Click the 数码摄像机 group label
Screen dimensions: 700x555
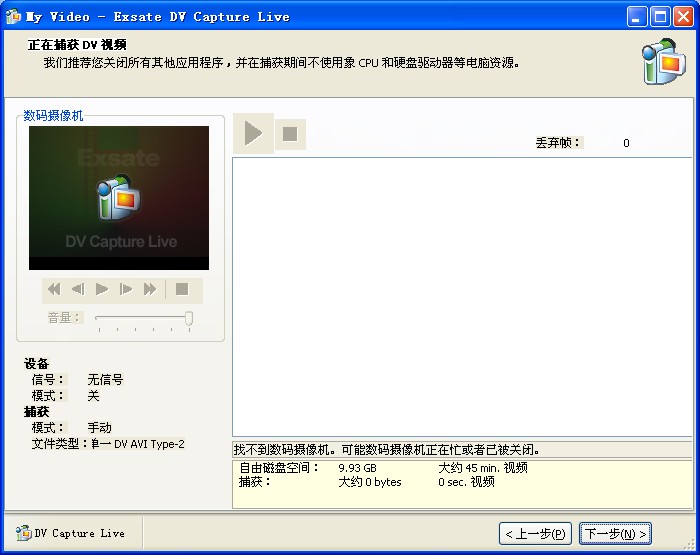tap(53, 116)
